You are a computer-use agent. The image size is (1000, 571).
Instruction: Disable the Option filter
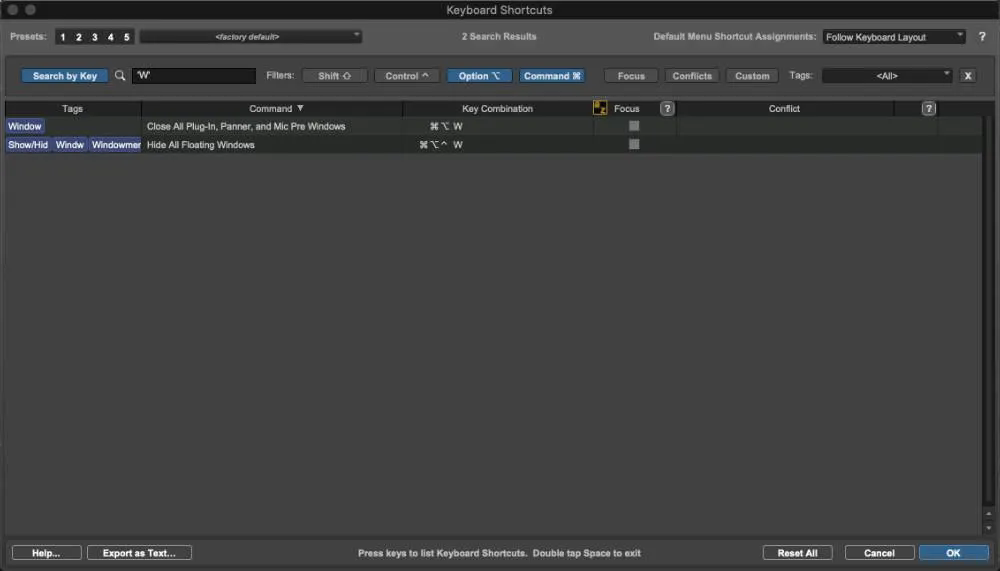(479, 75)
